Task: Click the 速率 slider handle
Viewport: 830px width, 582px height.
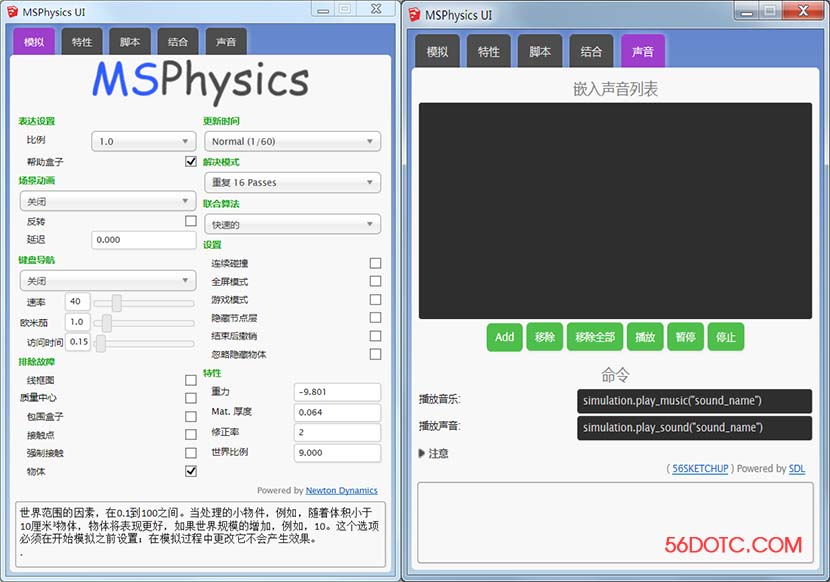Action: click(x=117, y=302)
